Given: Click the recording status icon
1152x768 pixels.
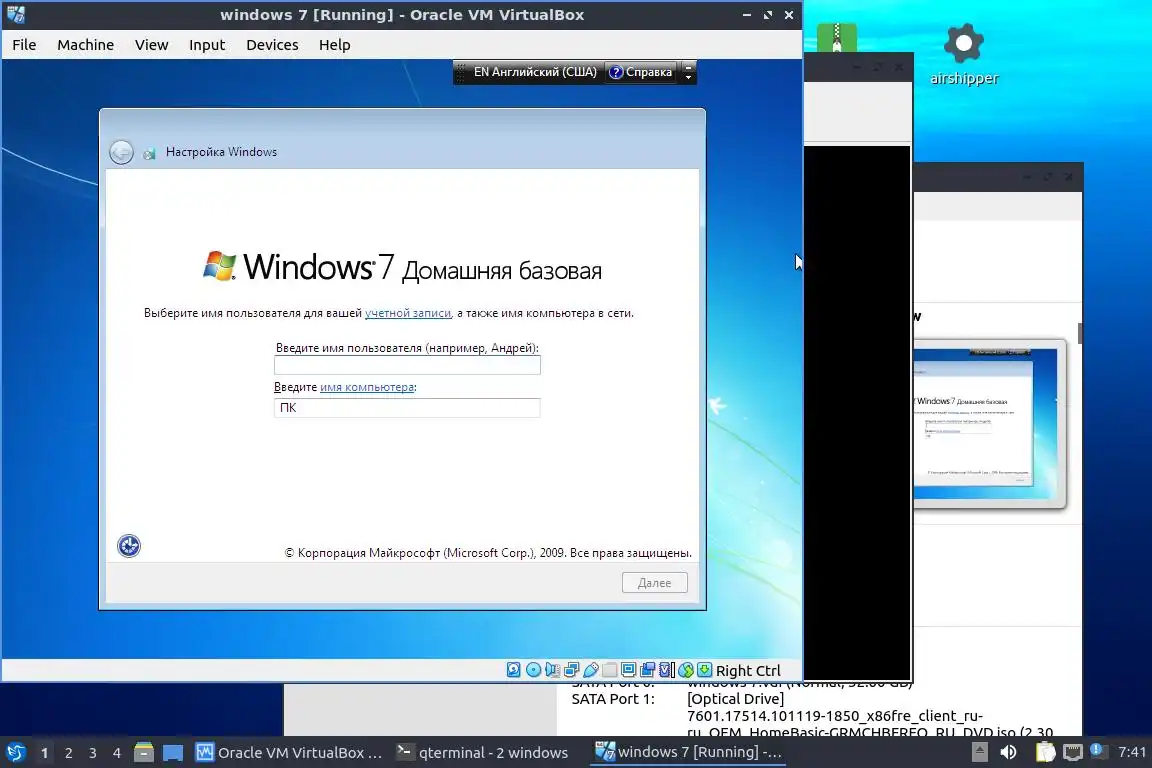Looking at the screenshot, I should click(x=647, y=670).
